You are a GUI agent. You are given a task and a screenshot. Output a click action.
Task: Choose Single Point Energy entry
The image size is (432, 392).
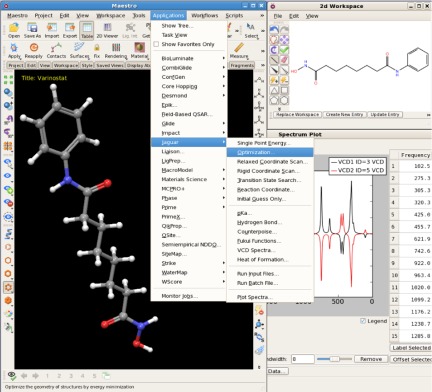[x=270, y=143]
